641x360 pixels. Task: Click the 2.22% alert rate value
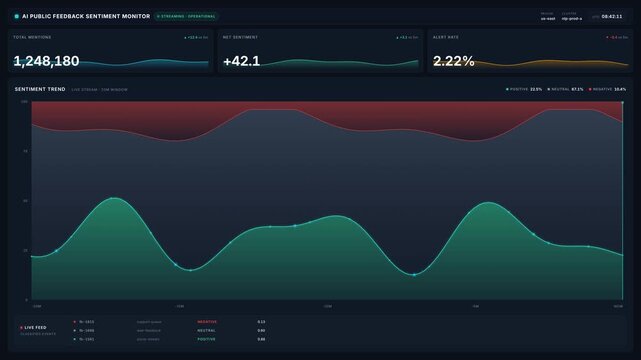tap(453, 61)
